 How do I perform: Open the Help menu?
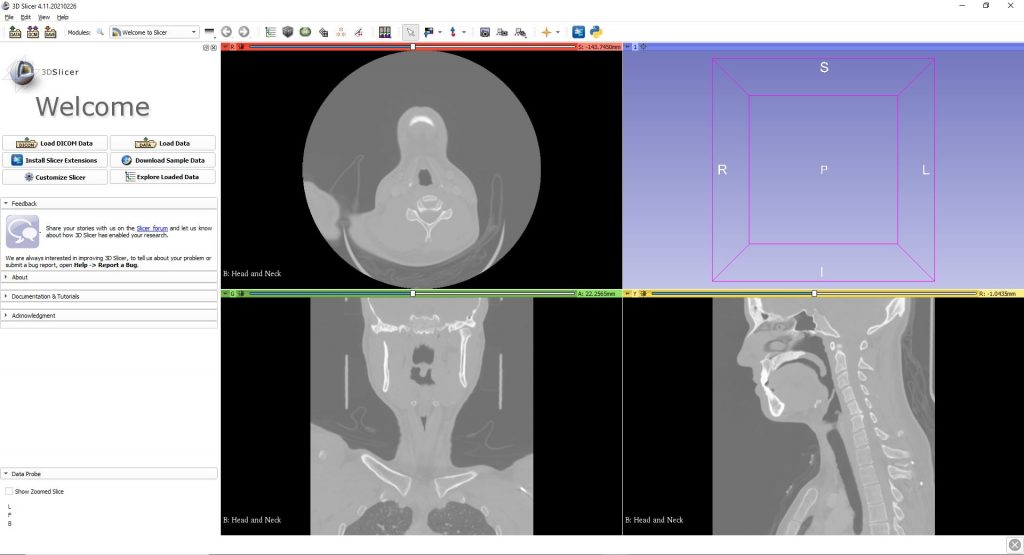(63, 18)
